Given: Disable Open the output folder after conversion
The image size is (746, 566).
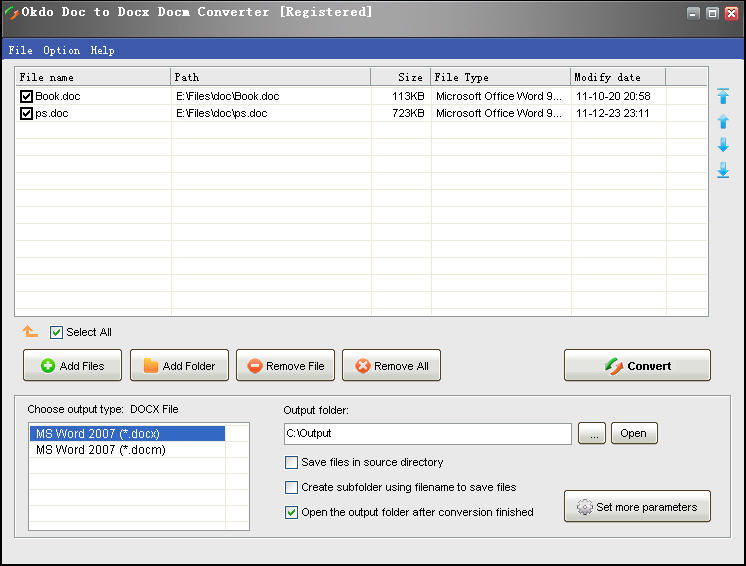Looking at the screenshot, I should (x=291, y=512).
